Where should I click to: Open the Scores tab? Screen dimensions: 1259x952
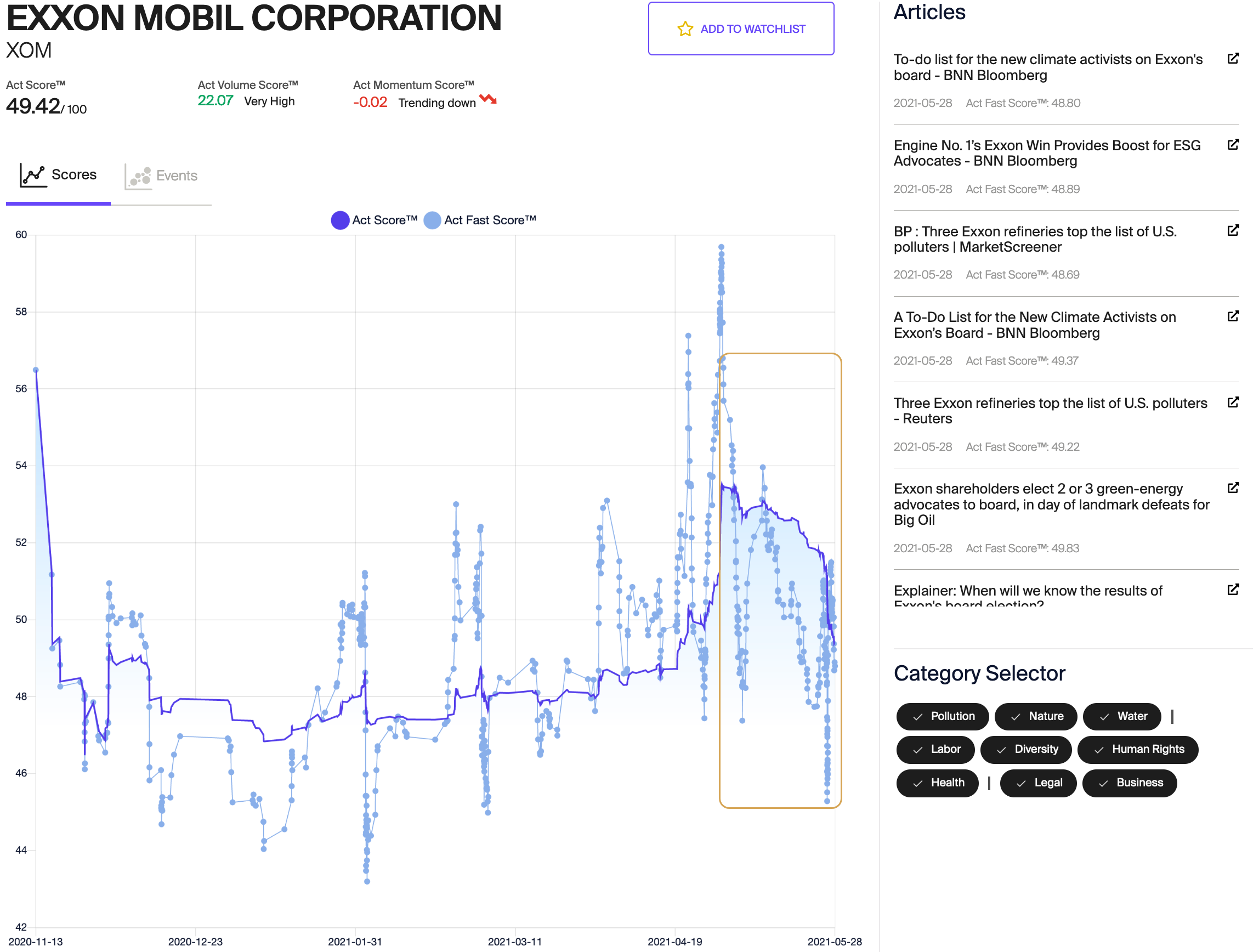click(x=58, y=175)
